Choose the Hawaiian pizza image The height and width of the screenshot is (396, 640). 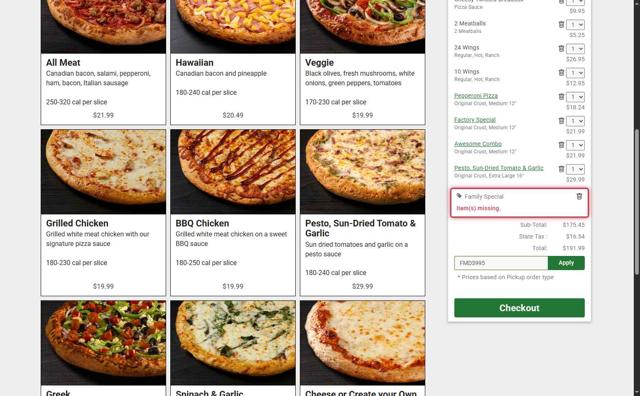[x=233, y=27]
